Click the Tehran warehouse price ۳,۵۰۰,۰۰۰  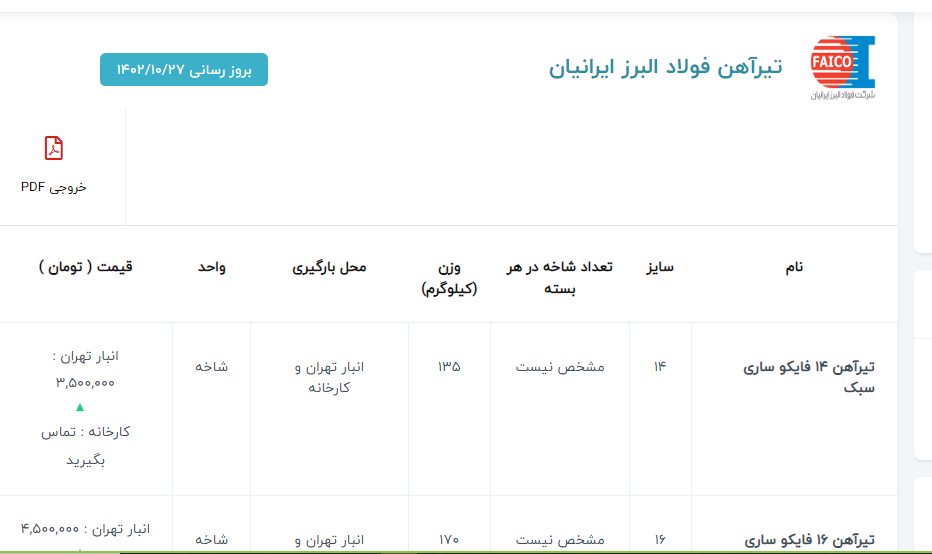coord(85,382)
